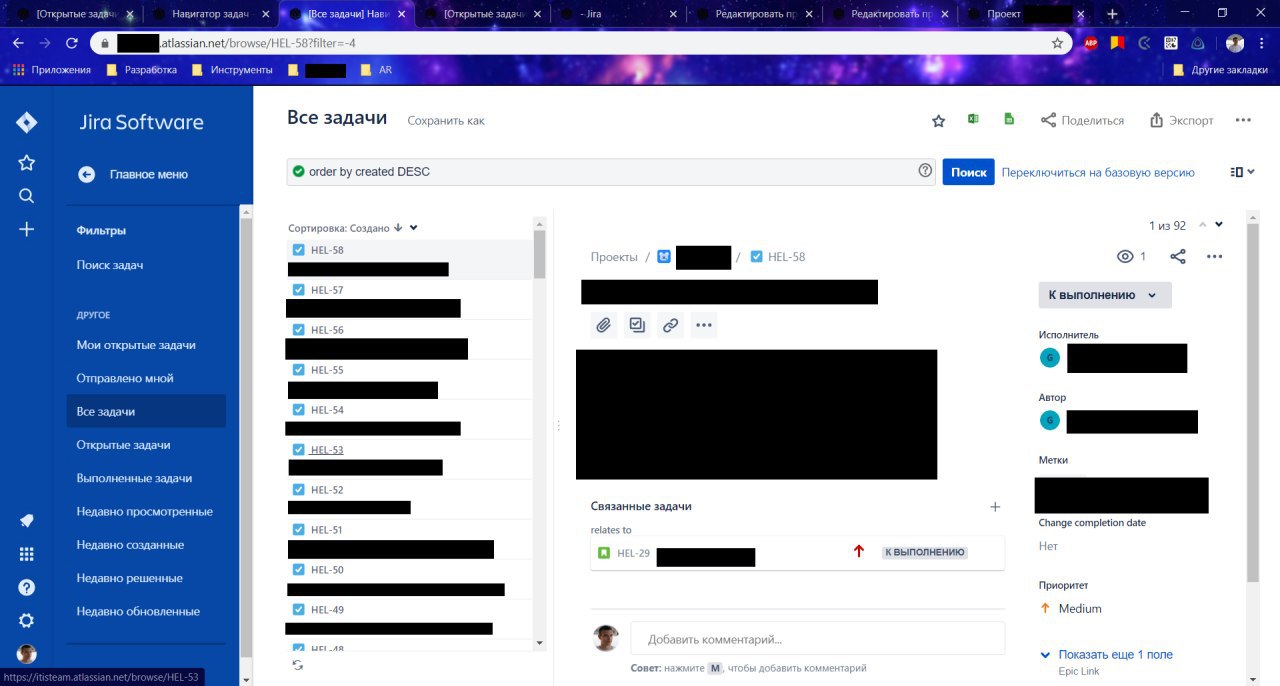Attach a file with paperclip icon
The height and width of the screenshot is (686, 1280).
(x=603, y=324)
